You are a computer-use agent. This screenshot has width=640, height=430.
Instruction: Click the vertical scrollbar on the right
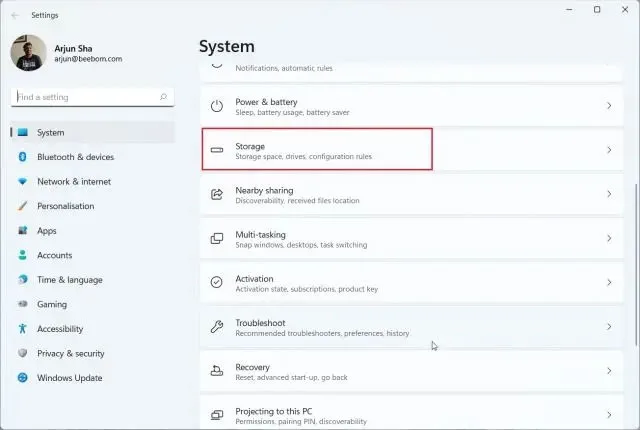point(636,265)
